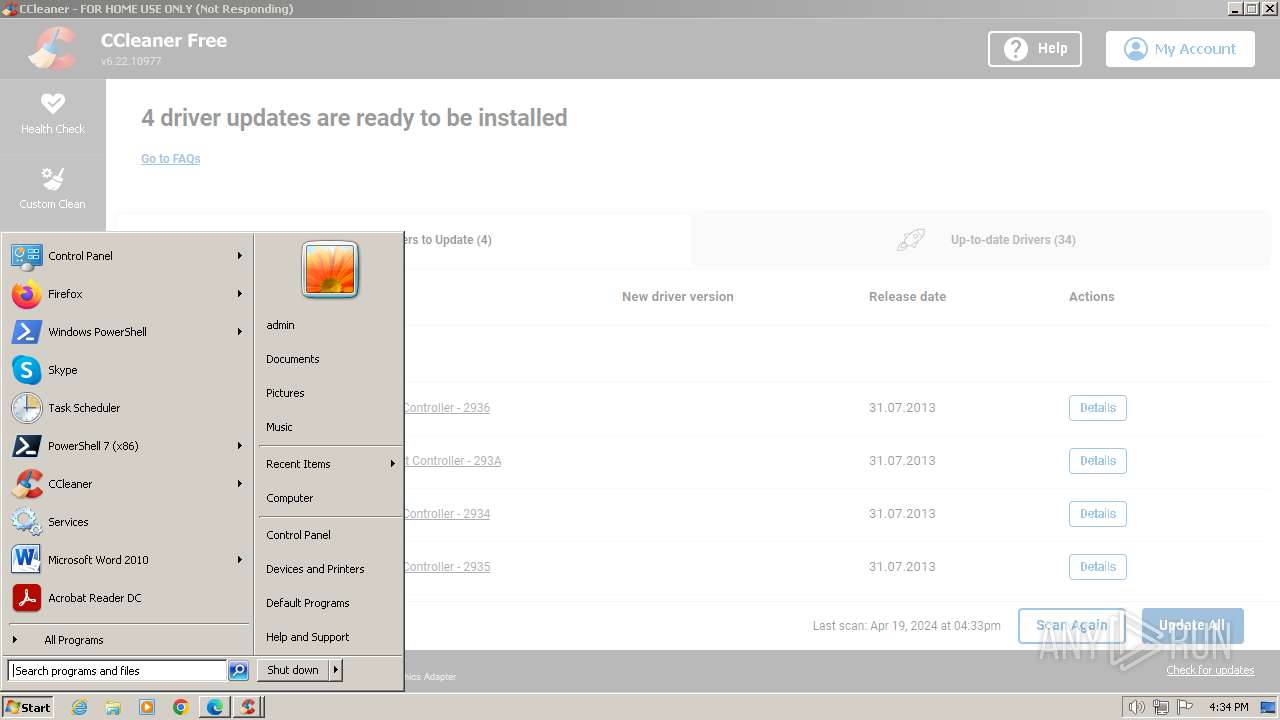This screenshot has height=720, width=1280.
Task: Expand the Recent Items submenu
Action: pyautogui.click(x=330, y=464)
